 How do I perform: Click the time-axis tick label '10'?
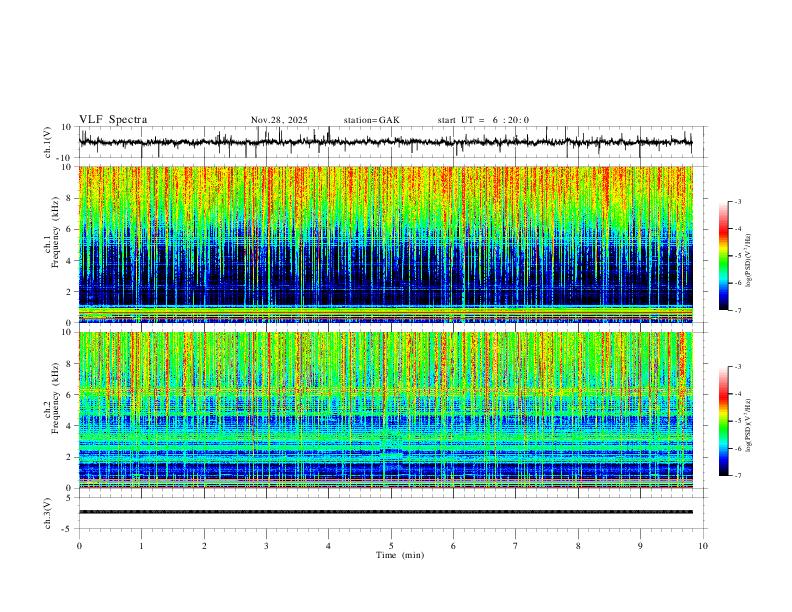point(703,546)
